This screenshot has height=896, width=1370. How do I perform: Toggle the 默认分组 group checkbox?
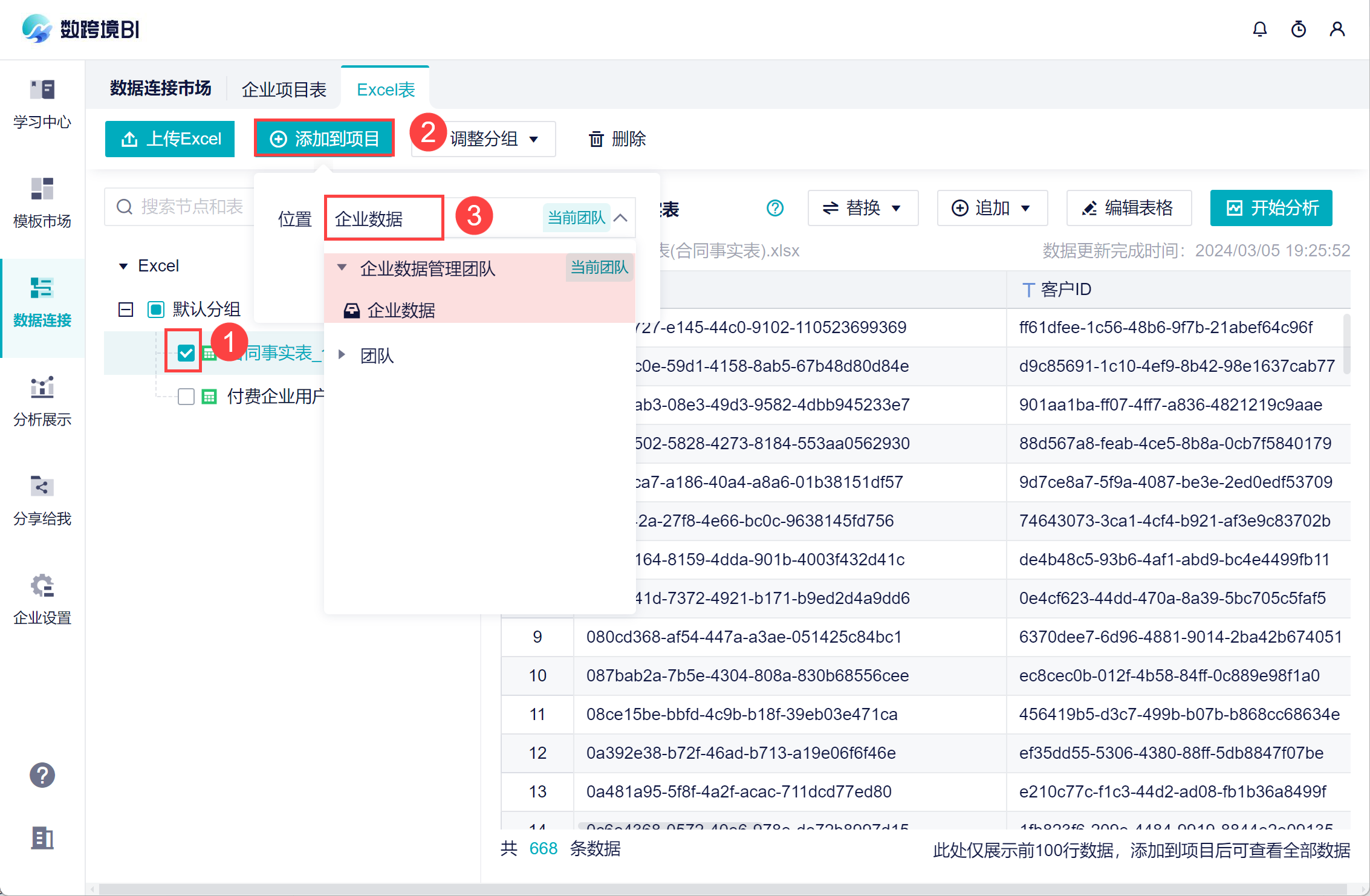(x=156, y=310)
